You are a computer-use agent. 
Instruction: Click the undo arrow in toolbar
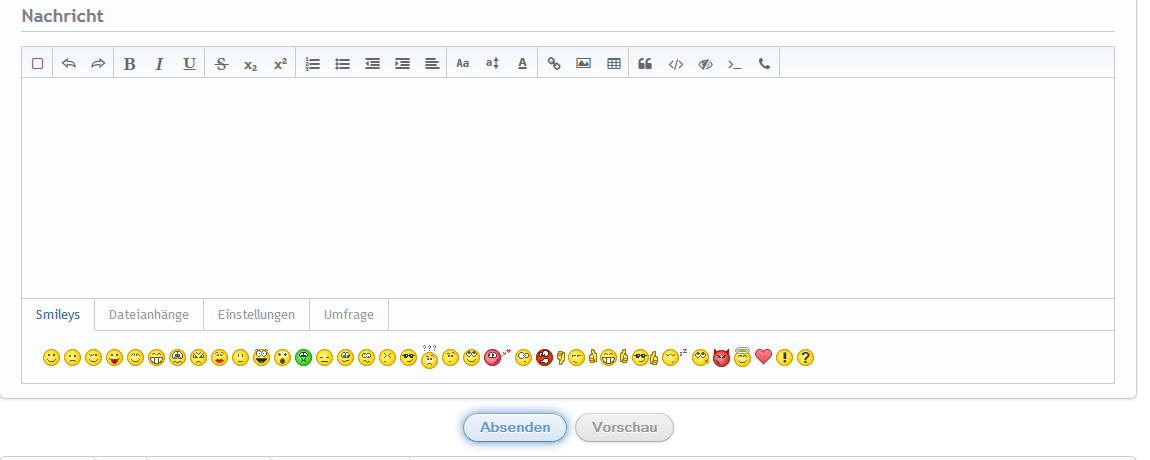[x=69, y=63]
